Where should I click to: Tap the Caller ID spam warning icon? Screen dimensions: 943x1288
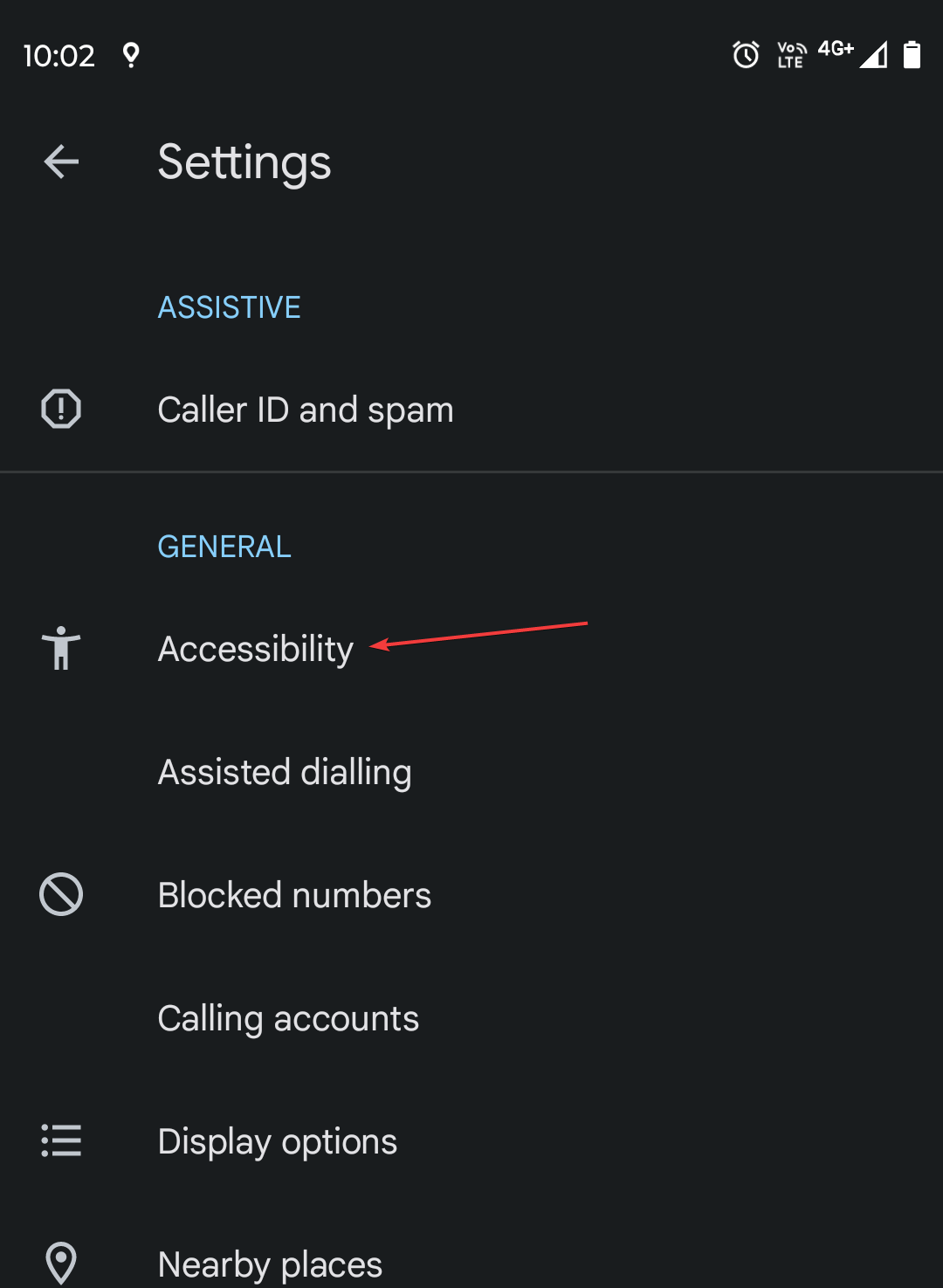click(x=61, y=409)
